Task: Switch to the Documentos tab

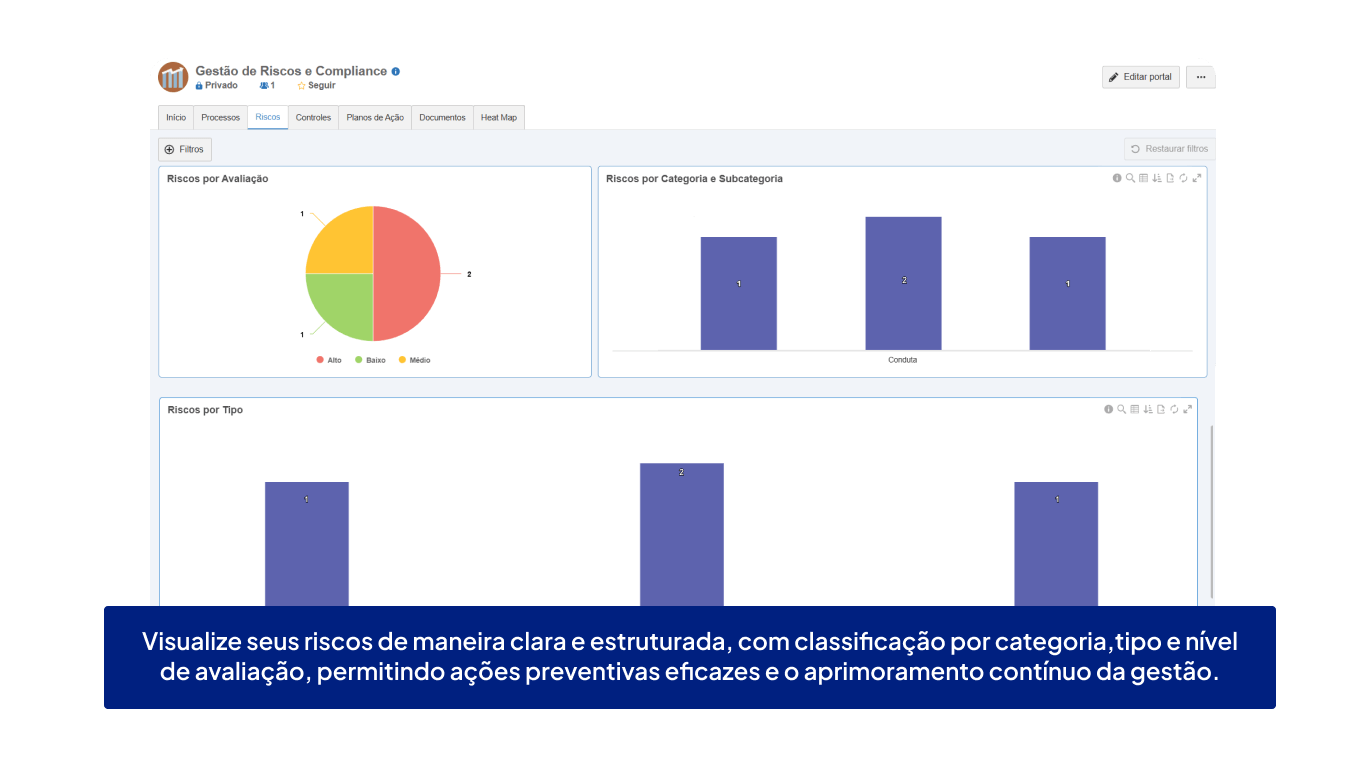Action: coord(442,117)
